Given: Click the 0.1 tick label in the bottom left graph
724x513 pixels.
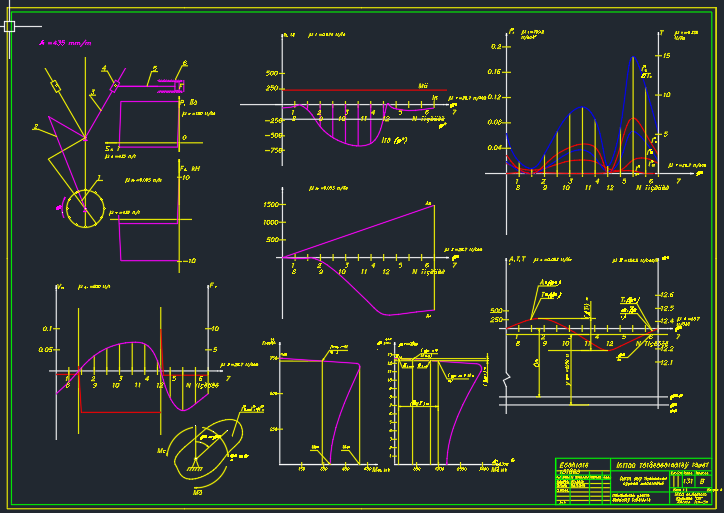Looking at the screenshot, I should pyautogui.click(x=48, y=329).
